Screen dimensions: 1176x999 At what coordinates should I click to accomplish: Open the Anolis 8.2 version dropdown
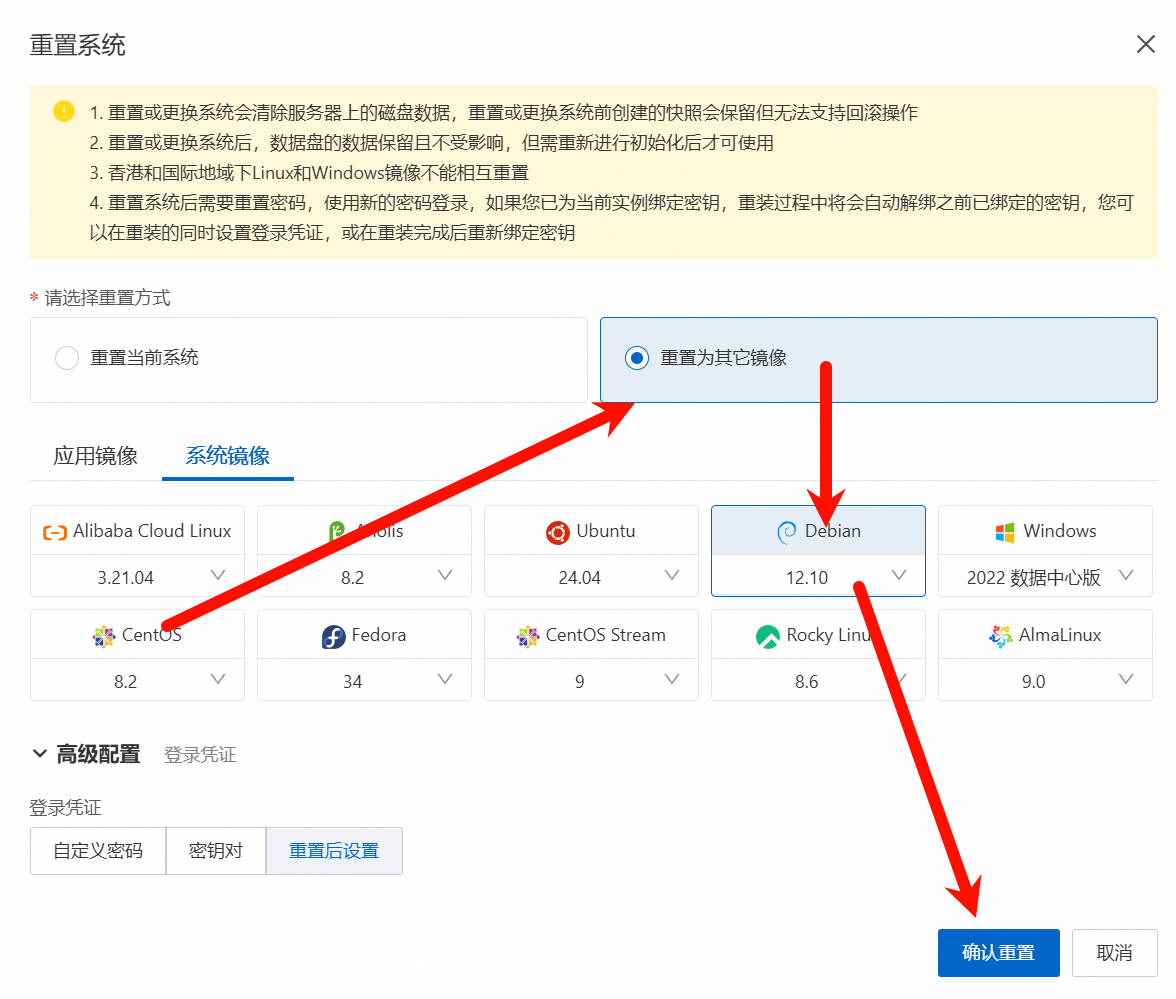(364, 576)
